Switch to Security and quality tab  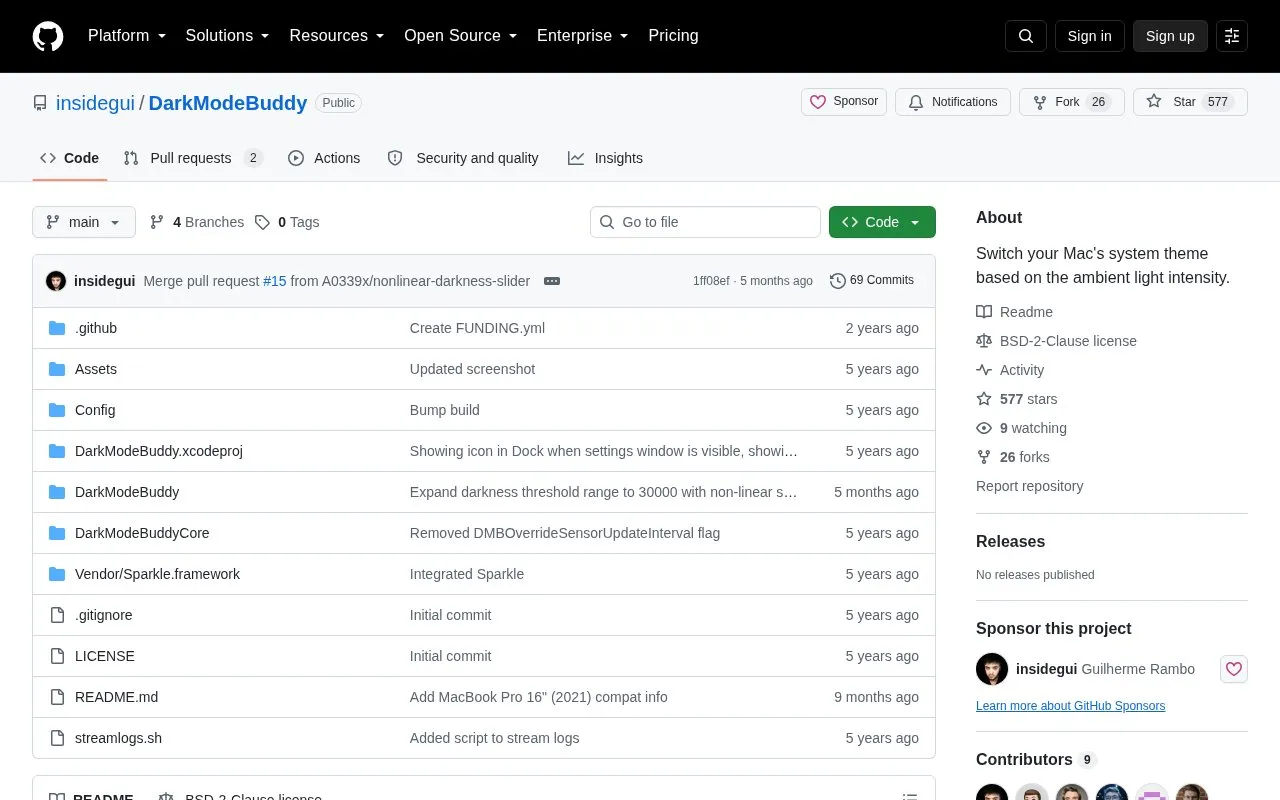pyautogui.click(x=463, y=158)
